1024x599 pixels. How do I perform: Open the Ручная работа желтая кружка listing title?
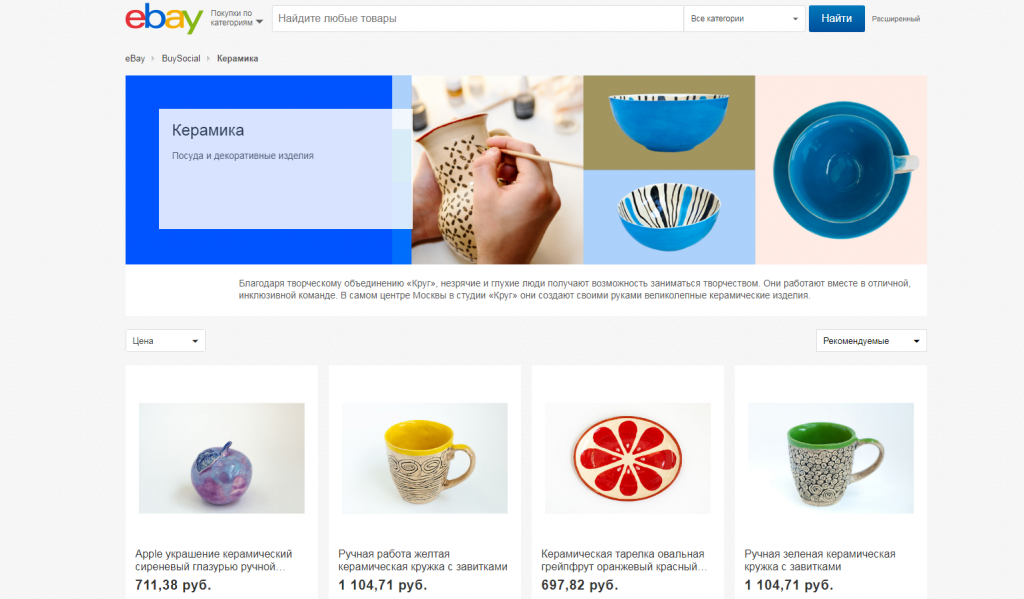pos(423,560)
